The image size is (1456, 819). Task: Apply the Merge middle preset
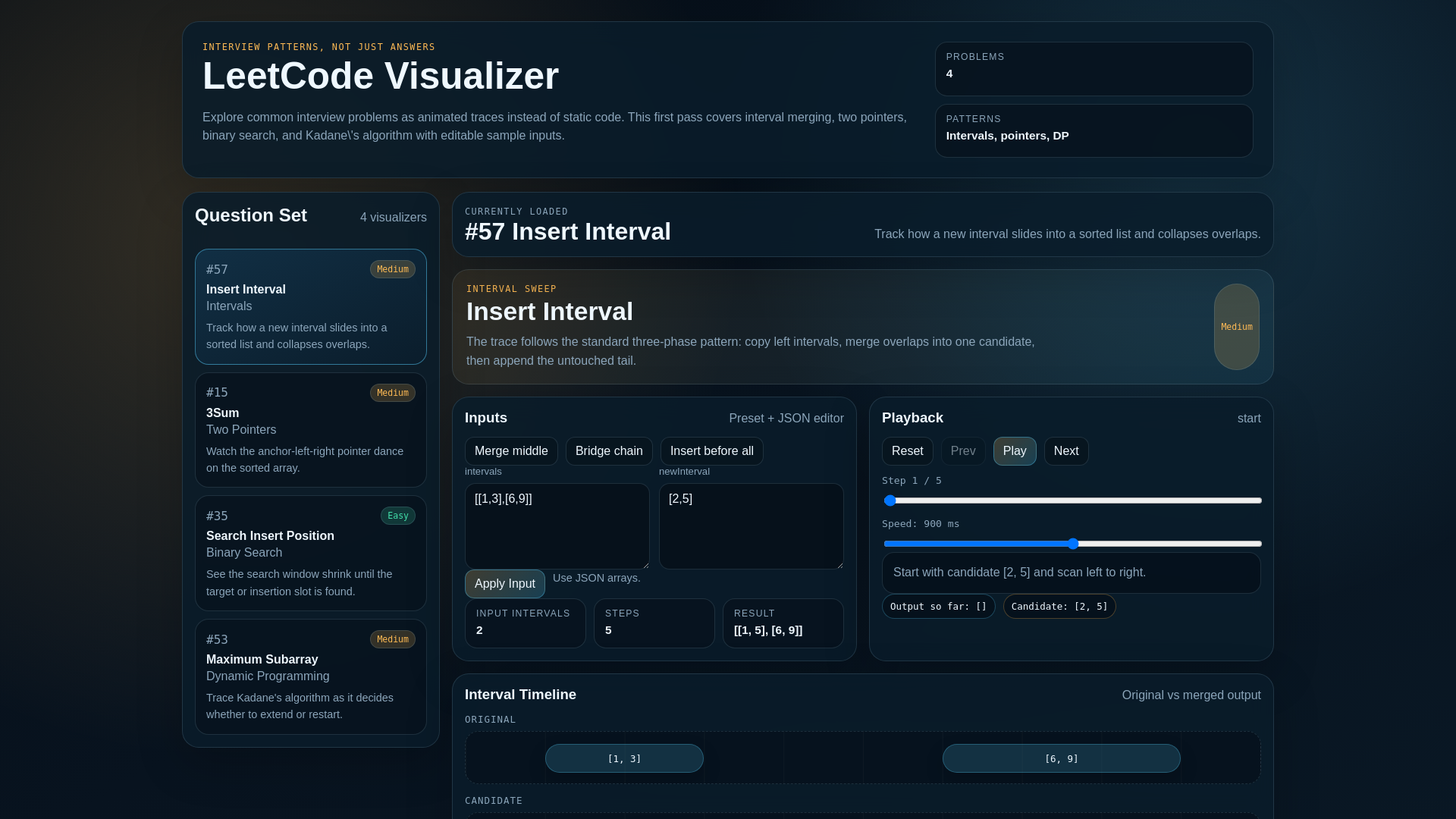(511, 451)
